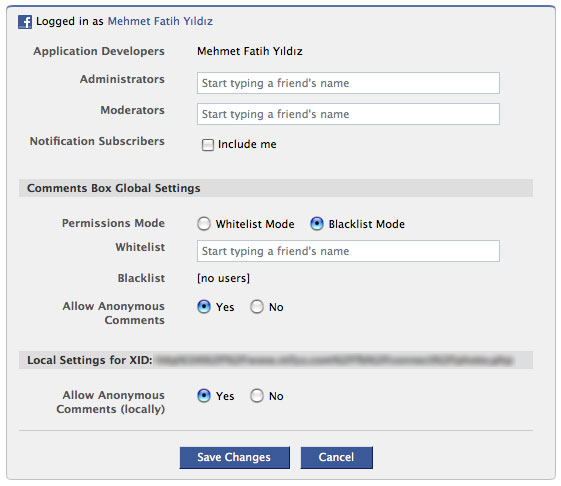Focus the Moderators friend name field
561x486 pixels.
(348, 114)
